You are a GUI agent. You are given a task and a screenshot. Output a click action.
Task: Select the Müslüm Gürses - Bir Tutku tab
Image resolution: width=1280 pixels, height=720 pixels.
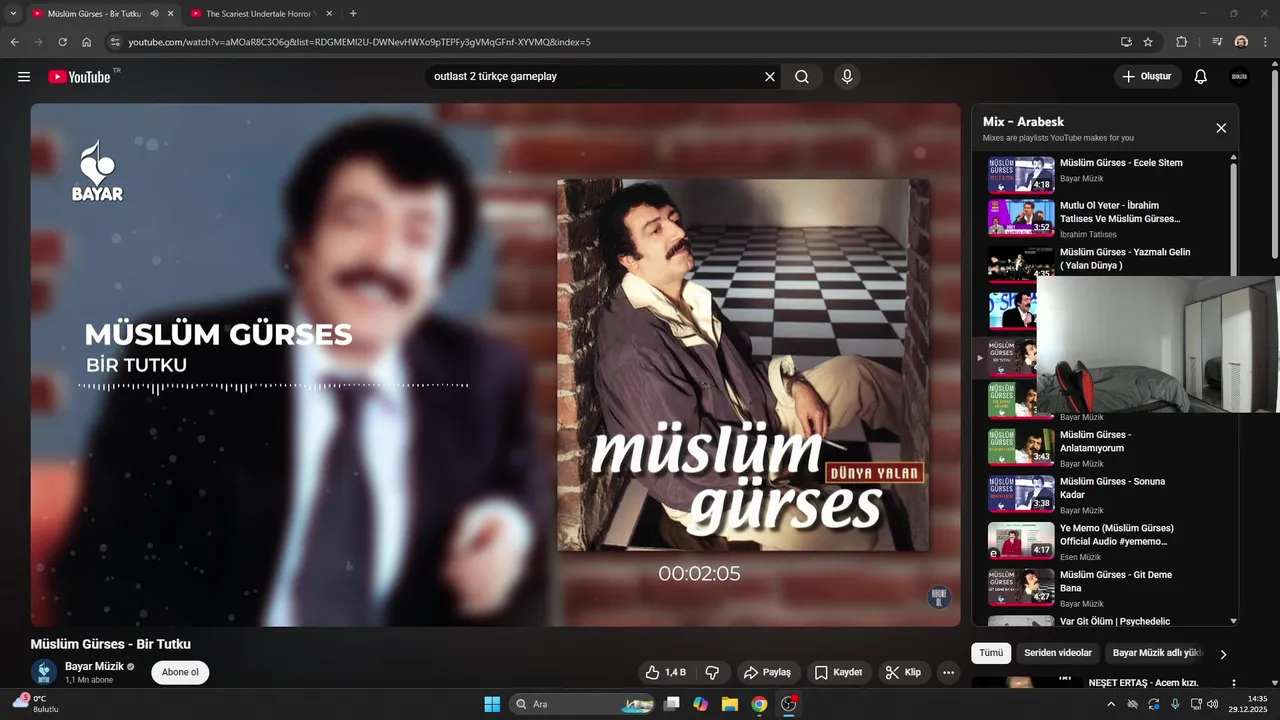pos(95,14)
